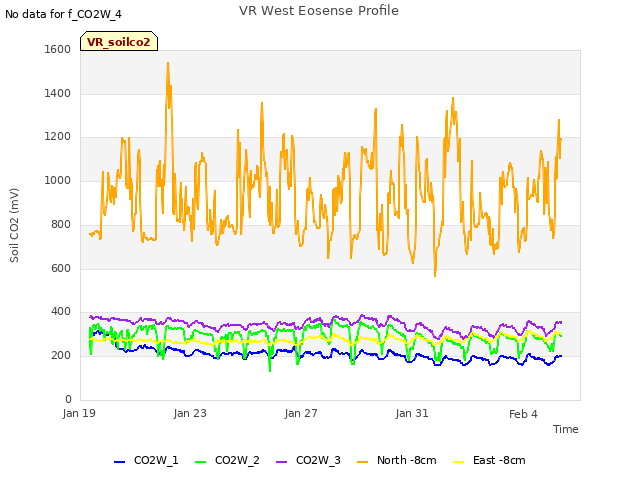Click the 800 y-axis tick label
The height and width of the screenshot is (480, 640).
click(x=61, y=224)
